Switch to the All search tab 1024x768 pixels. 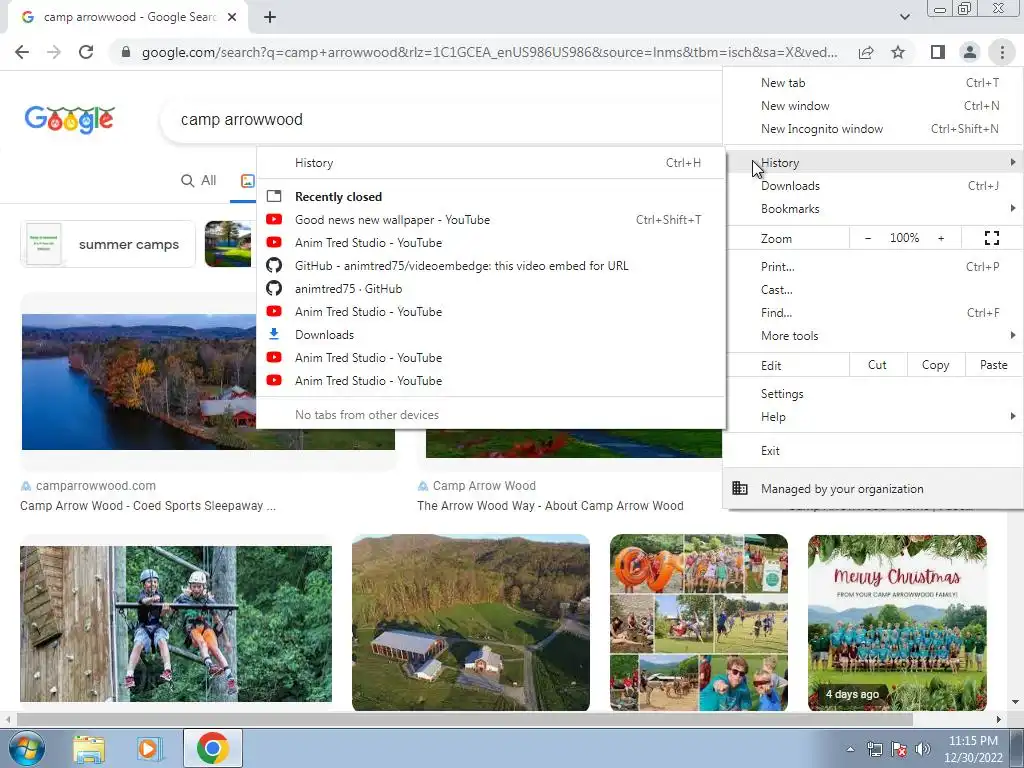(x=199, y=180)
